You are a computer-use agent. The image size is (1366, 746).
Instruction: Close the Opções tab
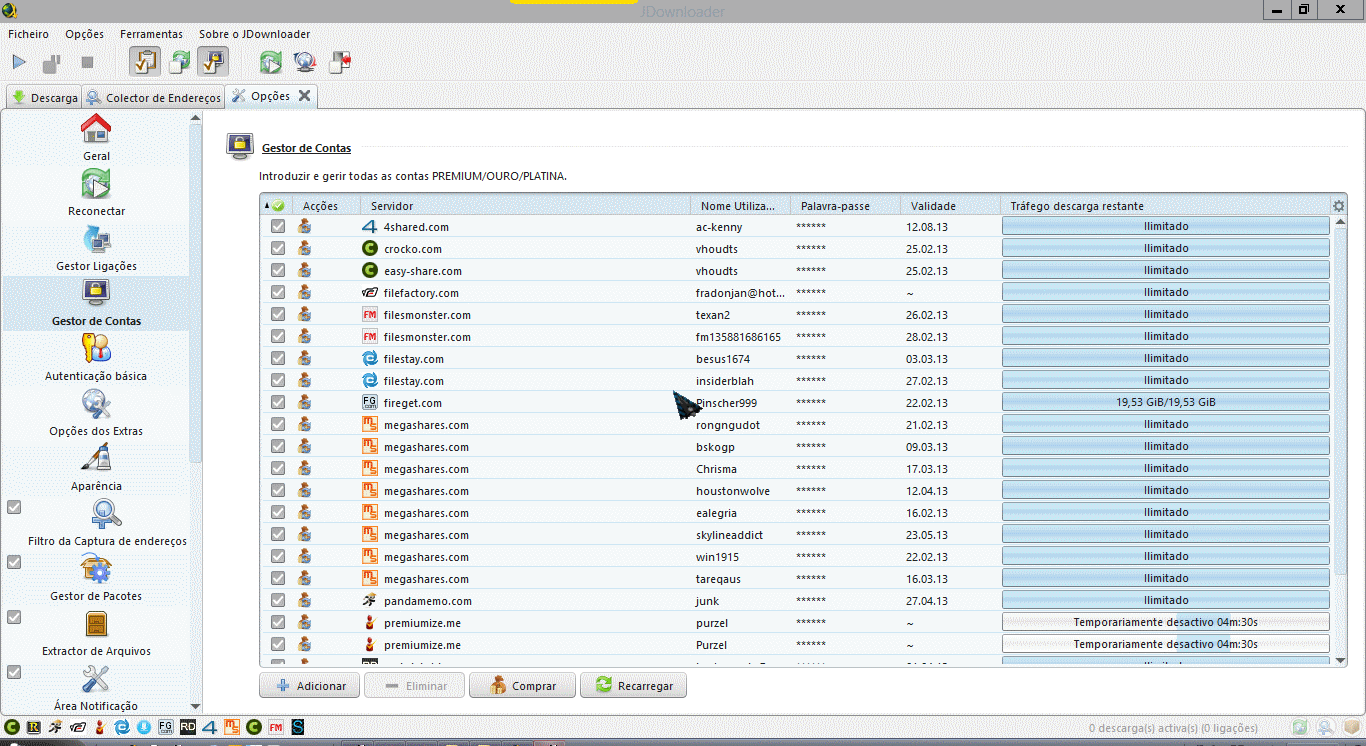pos(304,96)
